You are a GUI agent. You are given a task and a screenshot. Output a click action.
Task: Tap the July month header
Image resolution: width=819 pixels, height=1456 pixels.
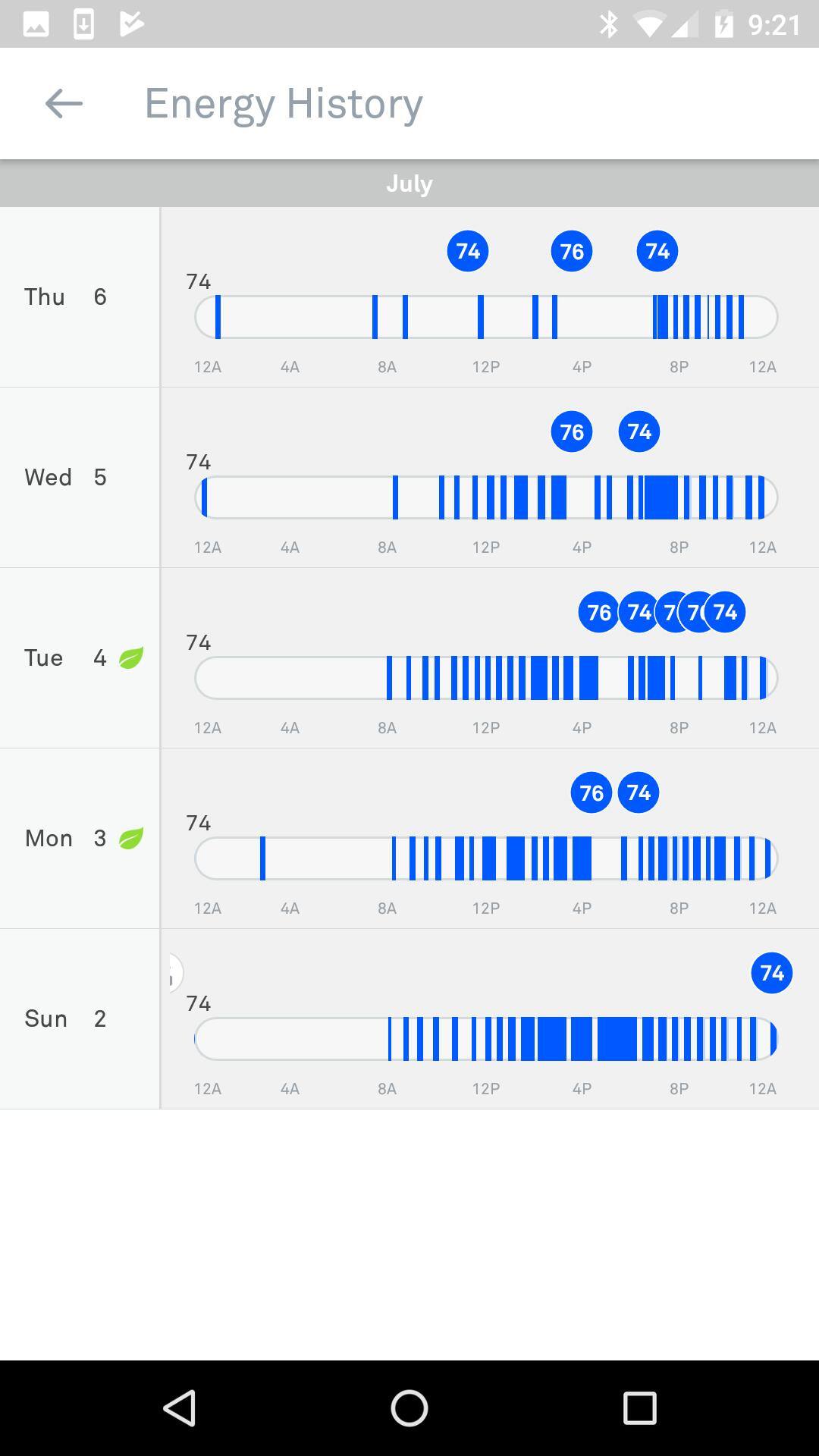(x=409, y=184)
